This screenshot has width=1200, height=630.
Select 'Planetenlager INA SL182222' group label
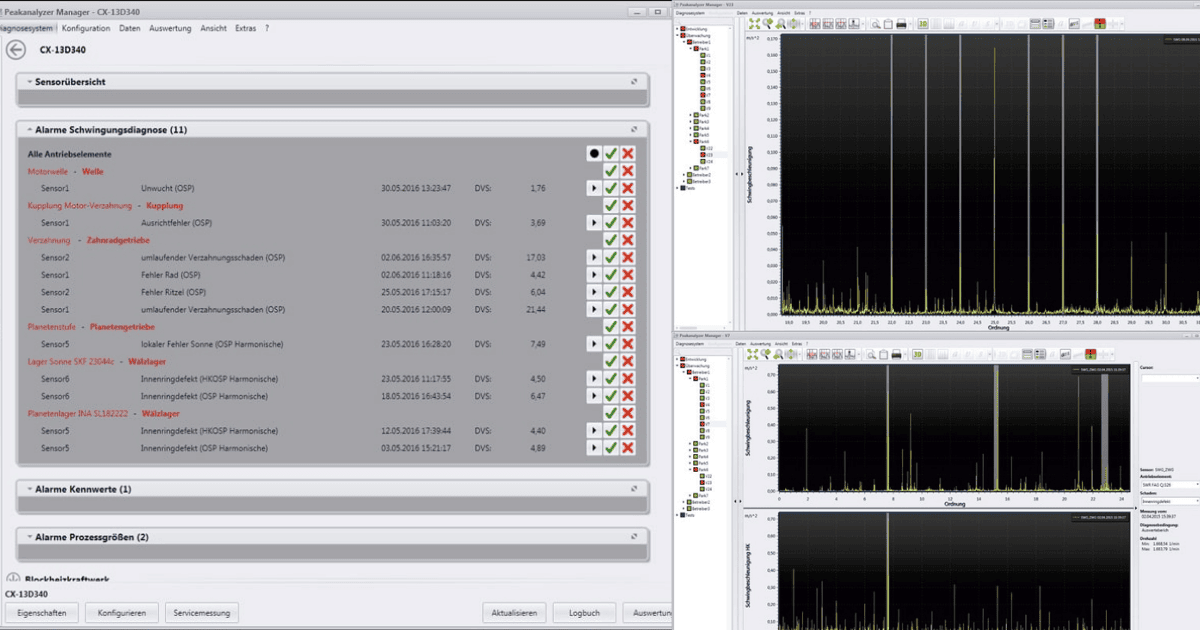pyautogui.click(x=77, y=413)
